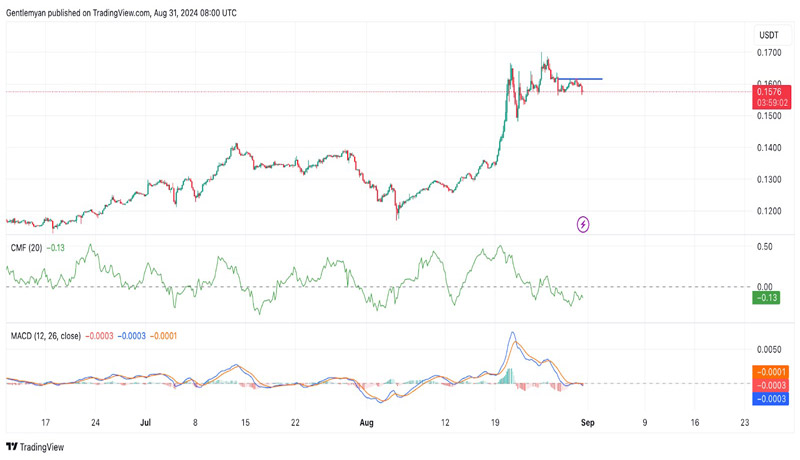800x460 pixels.
Task: Click the 22 date label on time axis
Action: [x=295, y=423]
